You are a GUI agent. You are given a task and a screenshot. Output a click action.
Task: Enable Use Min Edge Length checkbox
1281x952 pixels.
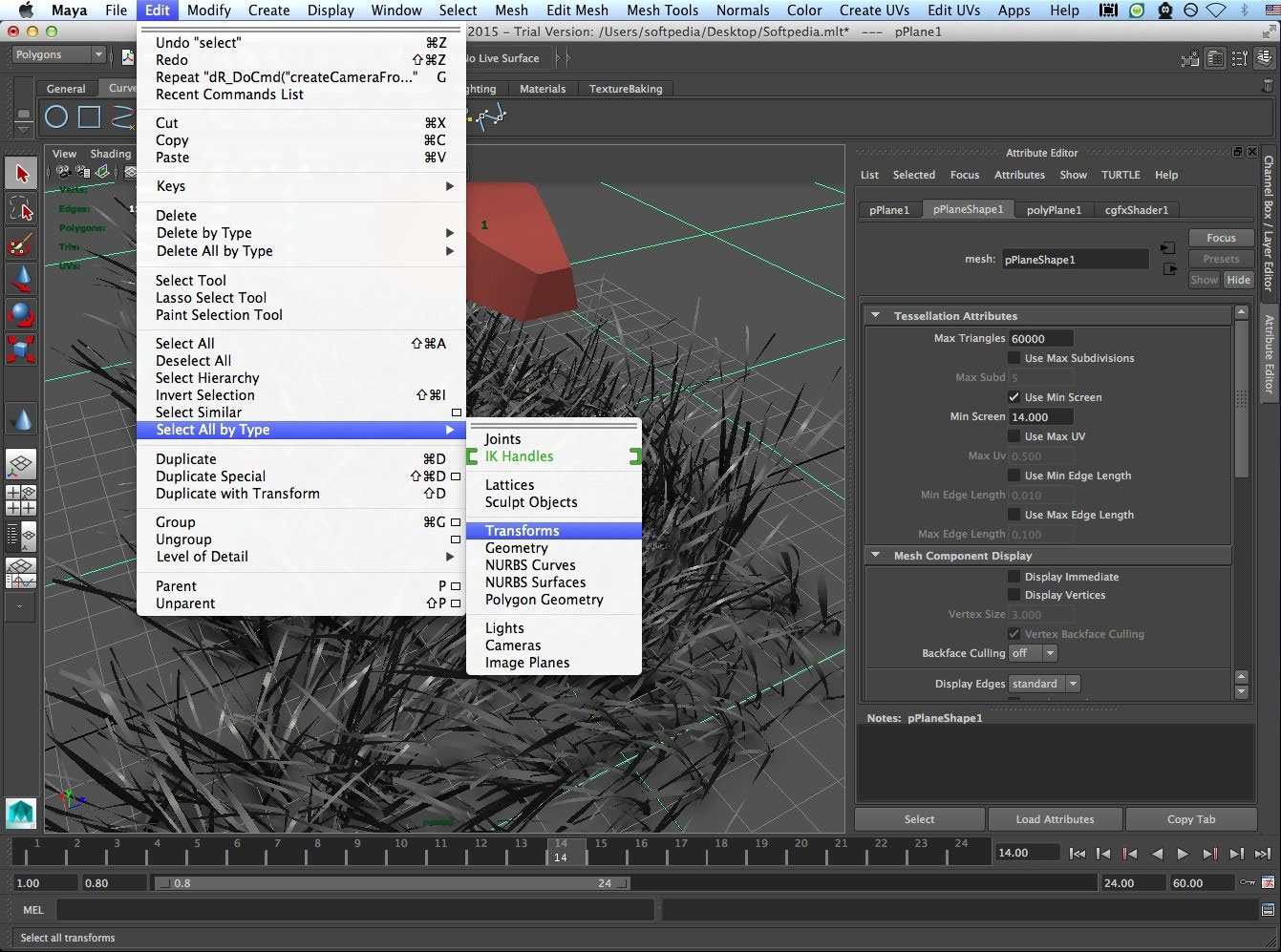pyautogui.click(x=1014, y=476)
